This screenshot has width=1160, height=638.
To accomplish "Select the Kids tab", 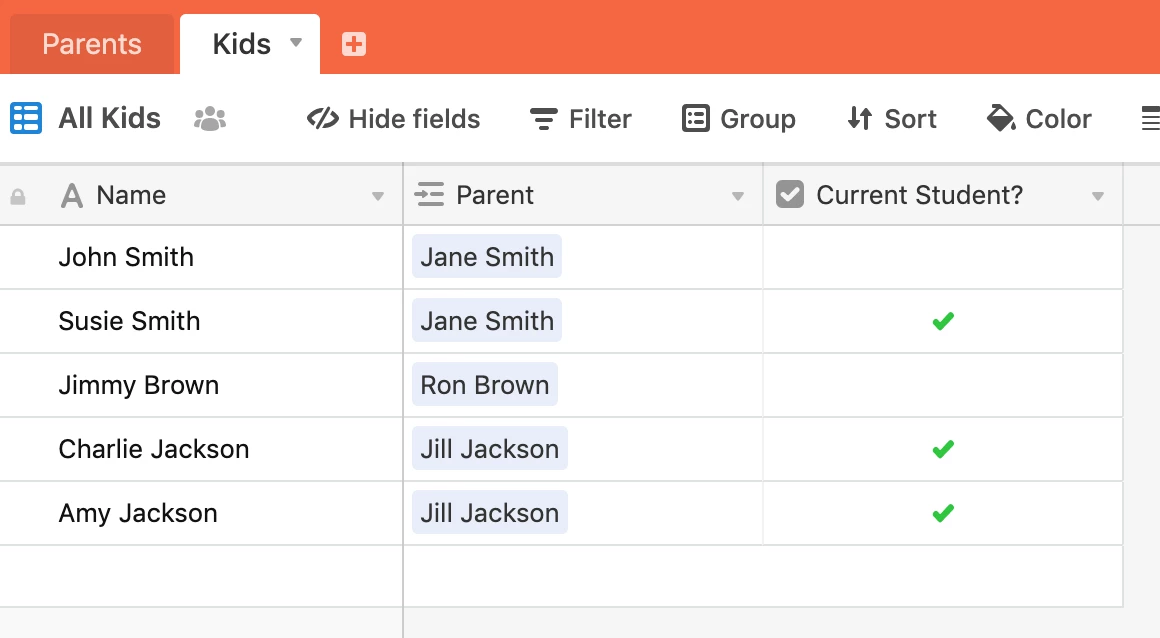I will [x=241, y=44].
